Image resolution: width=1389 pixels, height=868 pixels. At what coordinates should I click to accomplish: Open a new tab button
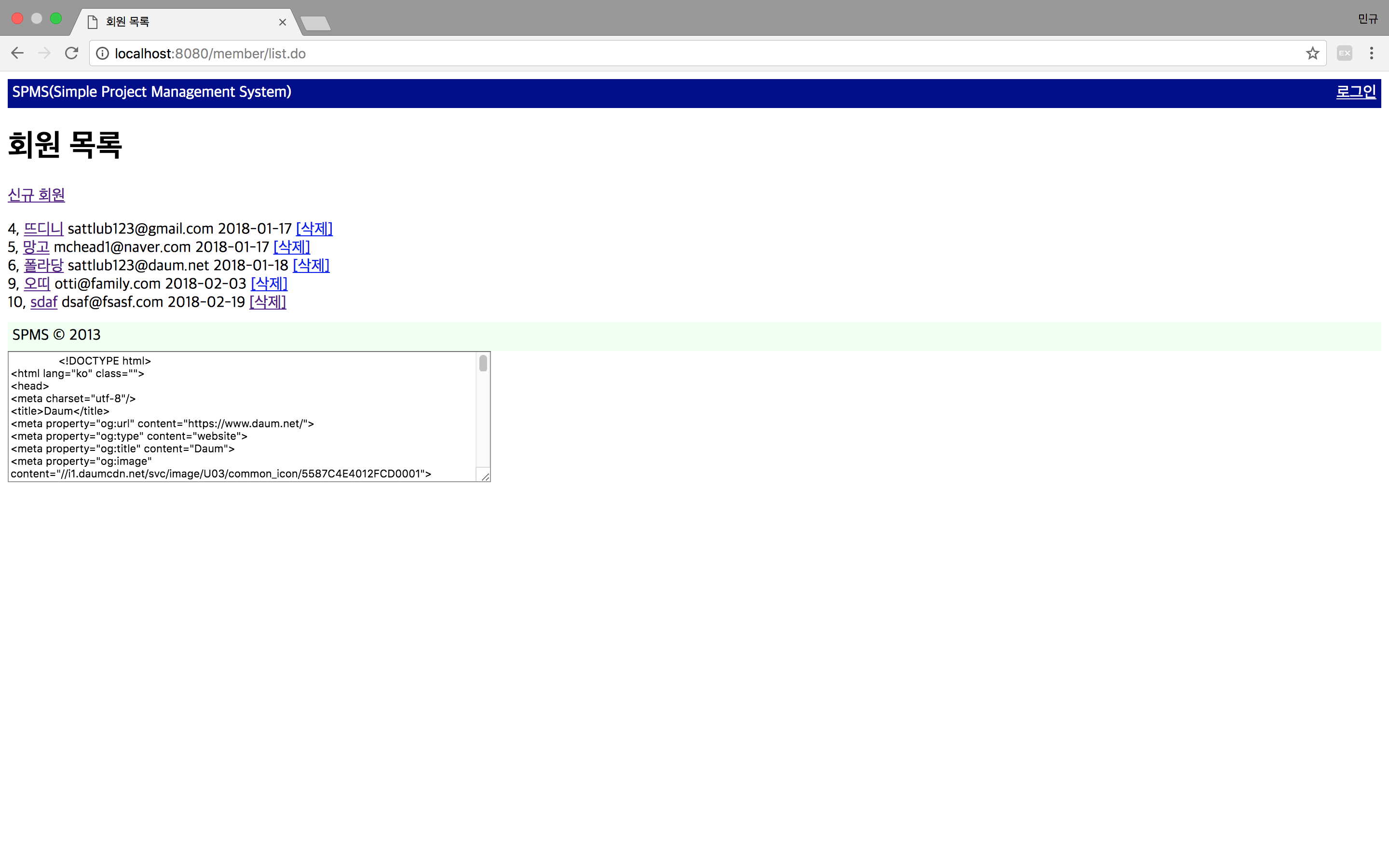(315, 24)
